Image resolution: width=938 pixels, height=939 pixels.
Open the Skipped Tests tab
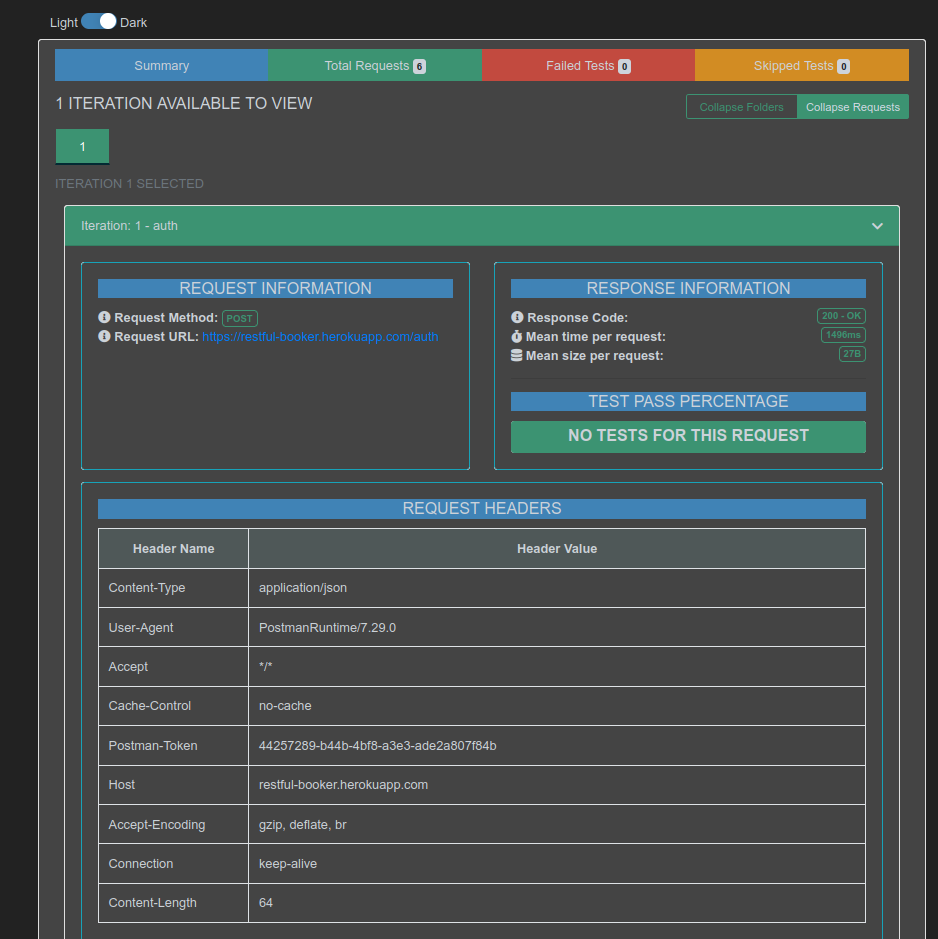(801, 65)
